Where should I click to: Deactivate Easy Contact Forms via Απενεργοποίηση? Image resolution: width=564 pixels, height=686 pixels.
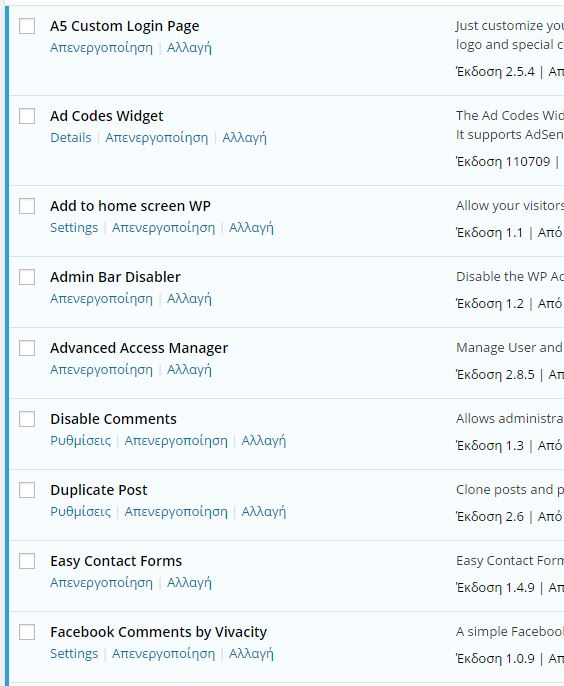pyautogui.click(x=102, y=583)
